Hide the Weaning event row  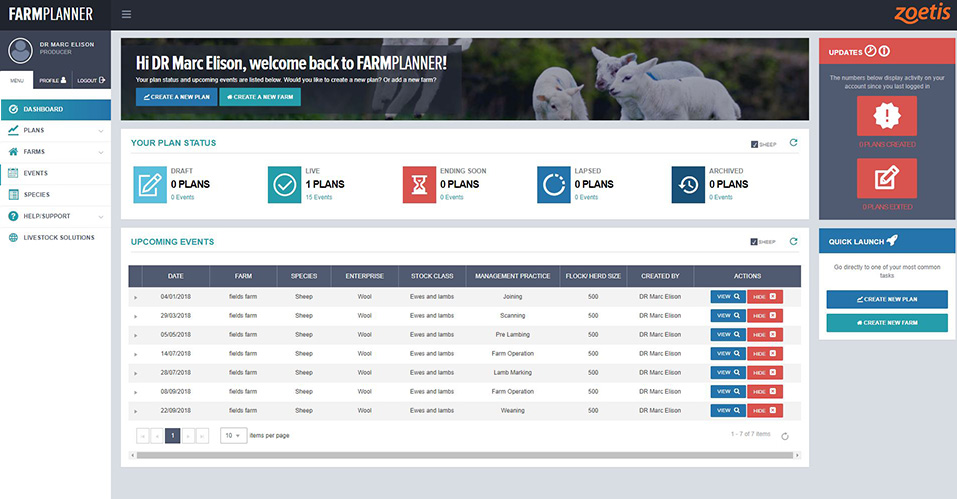(765, 410)
